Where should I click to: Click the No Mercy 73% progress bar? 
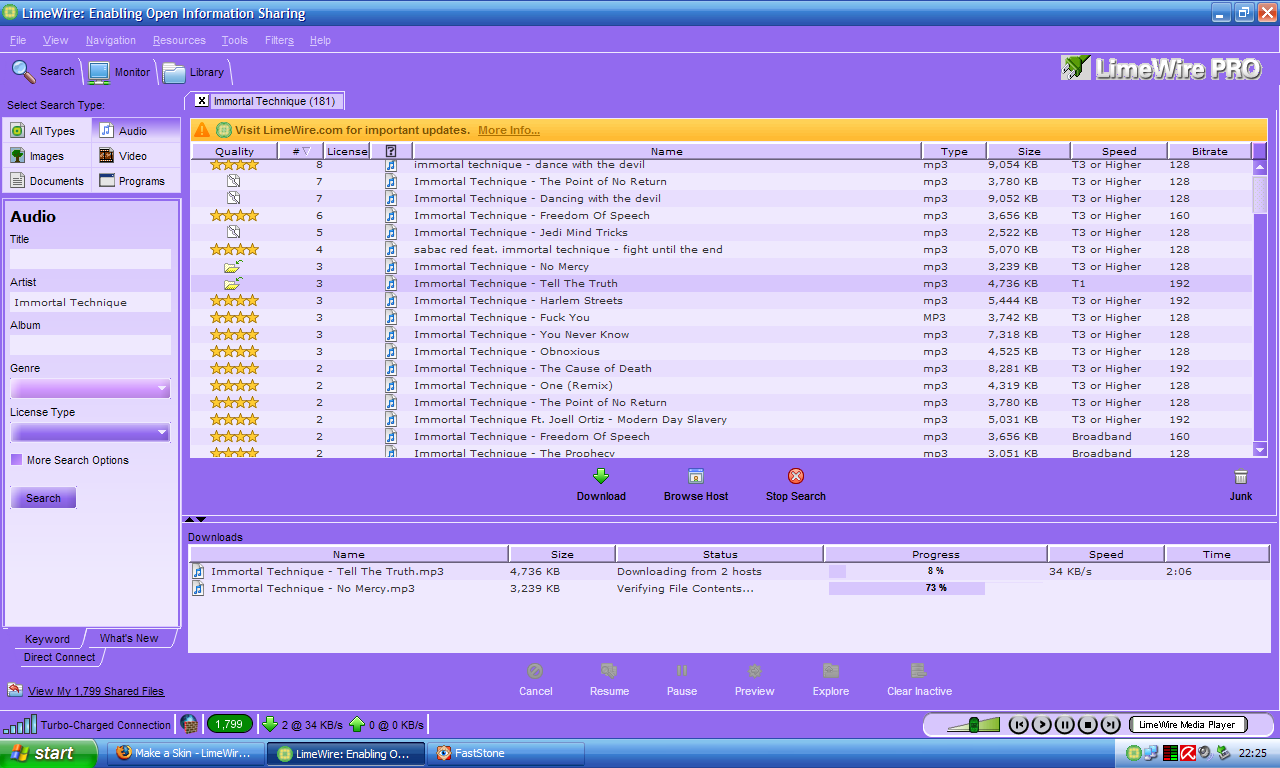[936, 589]
